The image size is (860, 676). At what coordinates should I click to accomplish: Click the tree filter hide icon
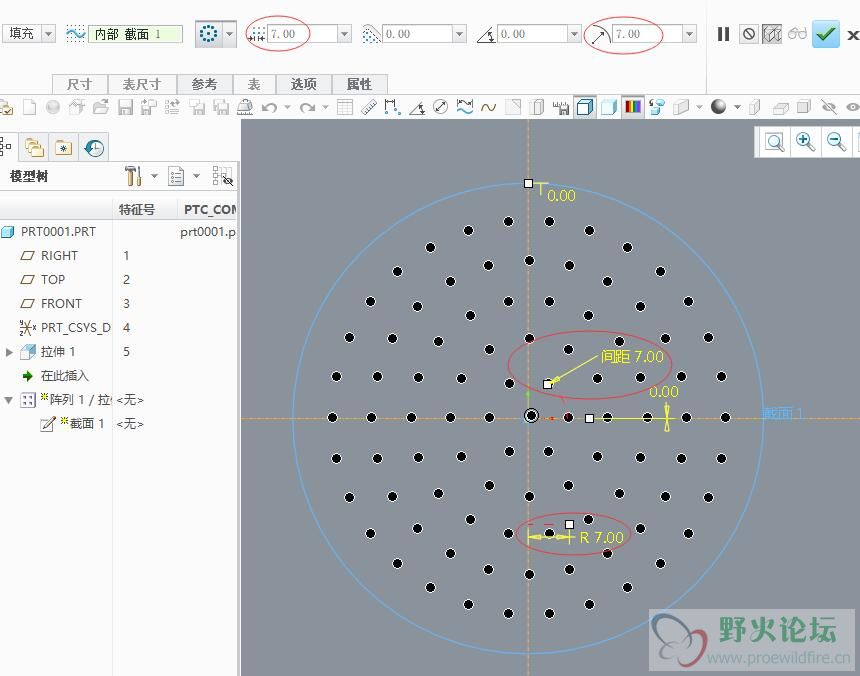(x=223, y=177)
